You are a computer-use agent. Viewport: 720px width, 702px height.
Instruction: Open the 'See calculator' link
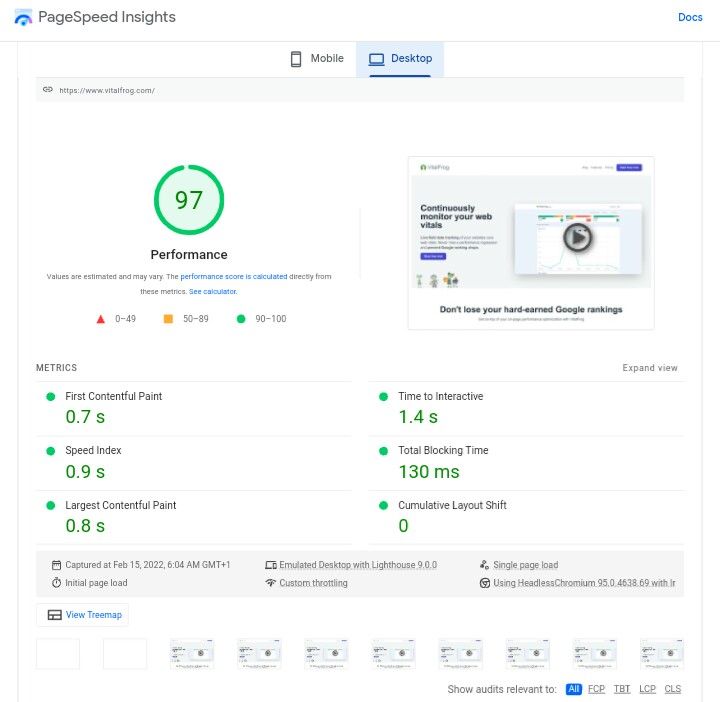[213, 292]
